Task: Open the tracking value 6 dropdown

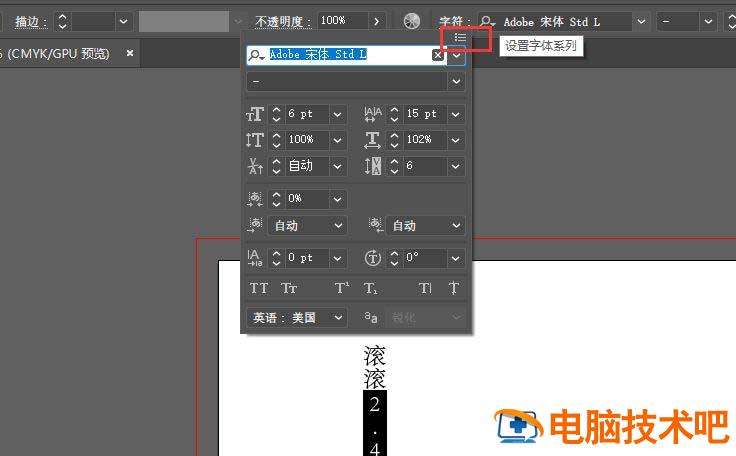Action: [455, 166]
